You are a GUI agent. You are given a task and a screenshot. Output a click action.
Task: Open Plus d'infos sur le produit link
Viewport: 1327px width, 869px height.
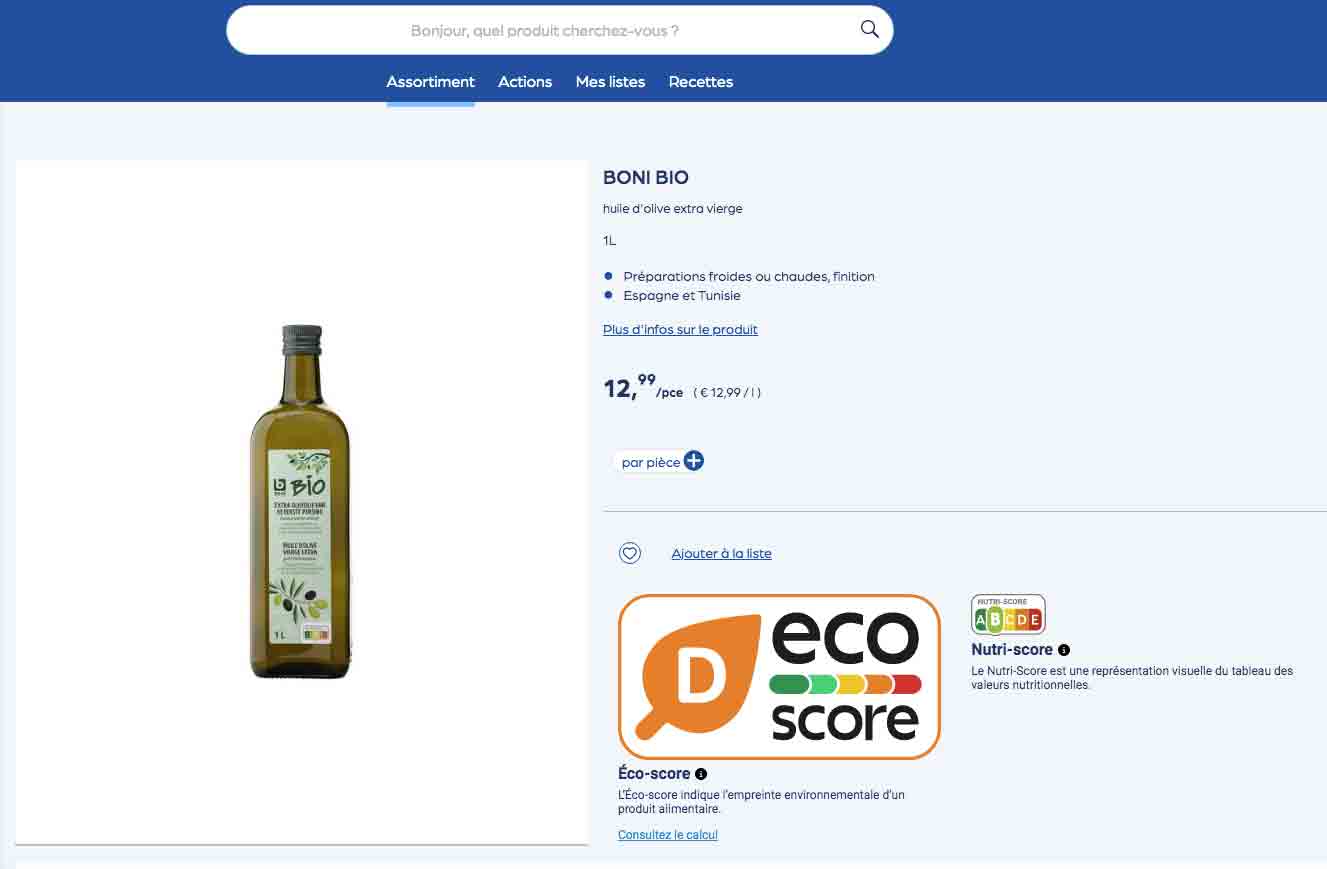(x=680, y=330)
